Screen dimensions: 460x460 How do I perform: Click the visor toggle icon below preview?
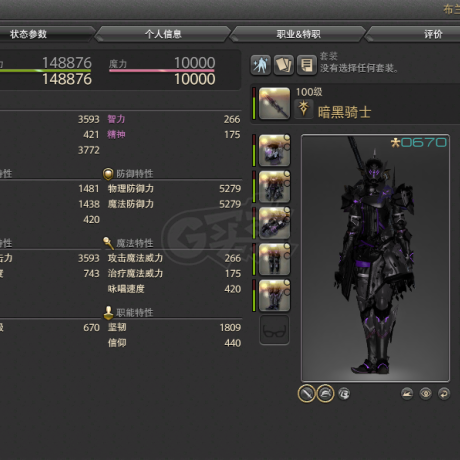click(344, 394)
